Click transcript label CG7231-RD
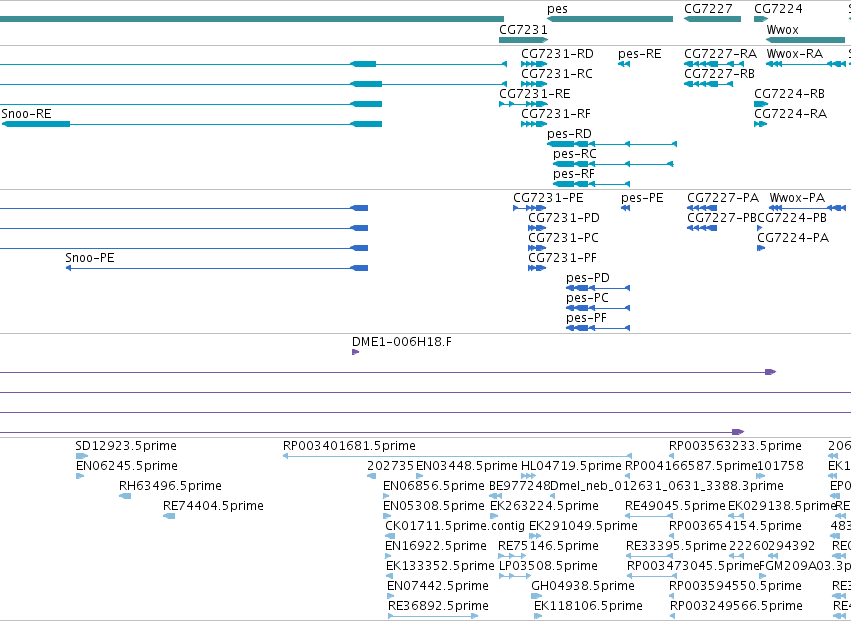Screen dimensions: 851x621 pyautogui.click(x=557, y=54)
